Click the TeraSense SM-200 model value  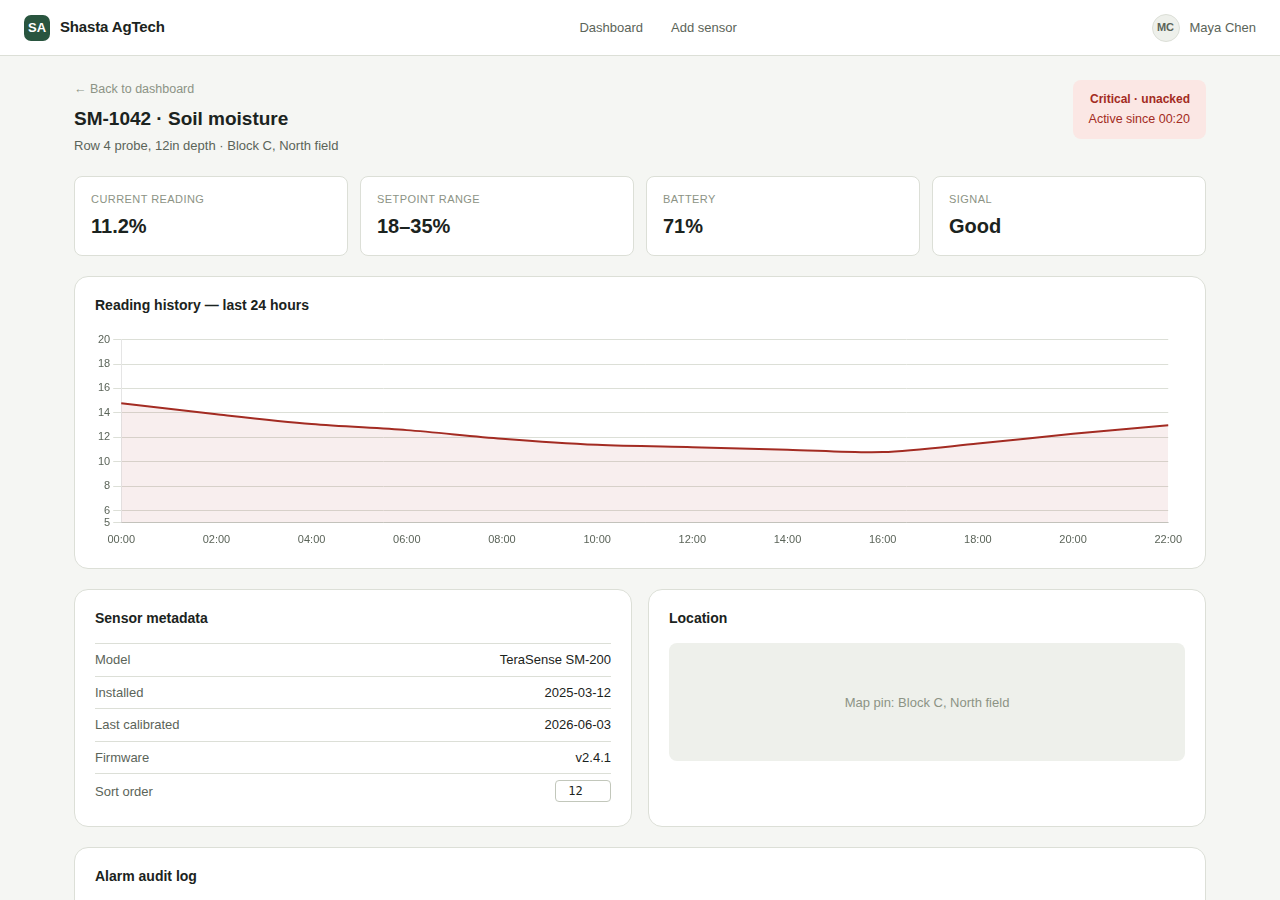pos(555,660)
